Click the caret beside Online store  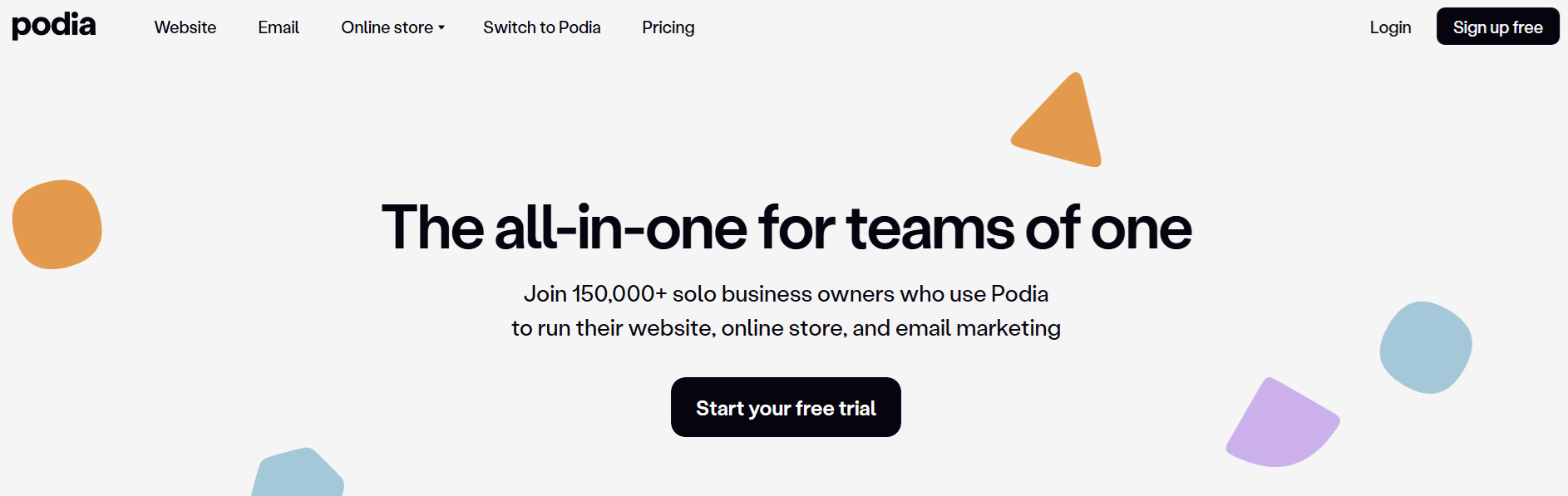[x=441, y=27]
